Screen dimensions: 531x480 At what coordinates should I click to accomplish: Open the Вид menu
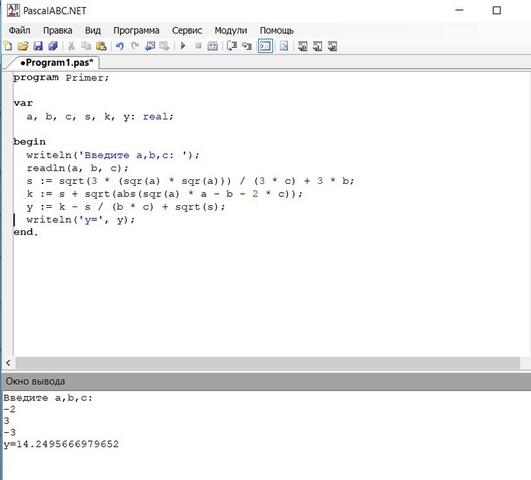tap(92, 30)
